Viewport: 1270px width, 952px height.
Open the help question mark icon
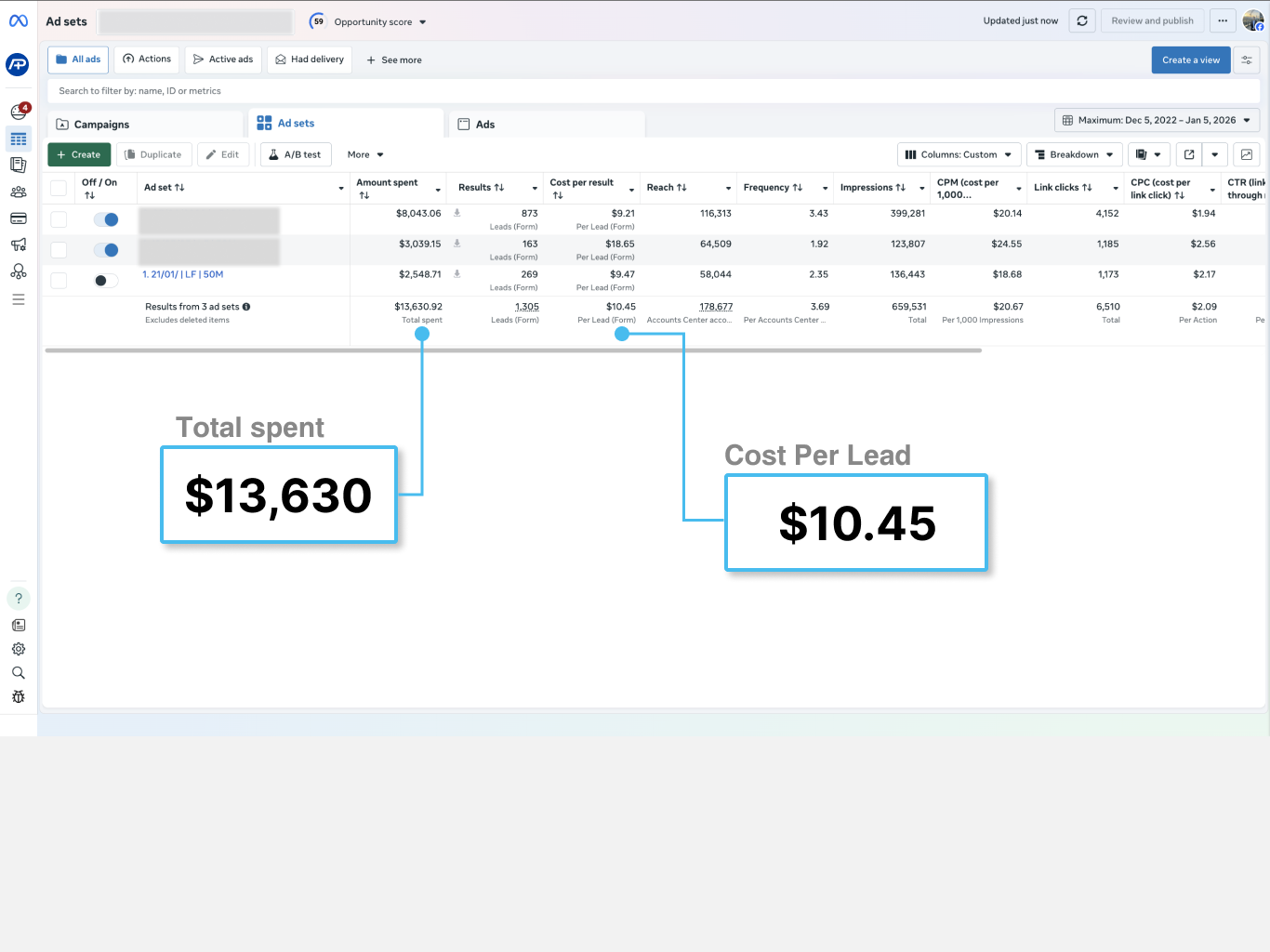19,599
